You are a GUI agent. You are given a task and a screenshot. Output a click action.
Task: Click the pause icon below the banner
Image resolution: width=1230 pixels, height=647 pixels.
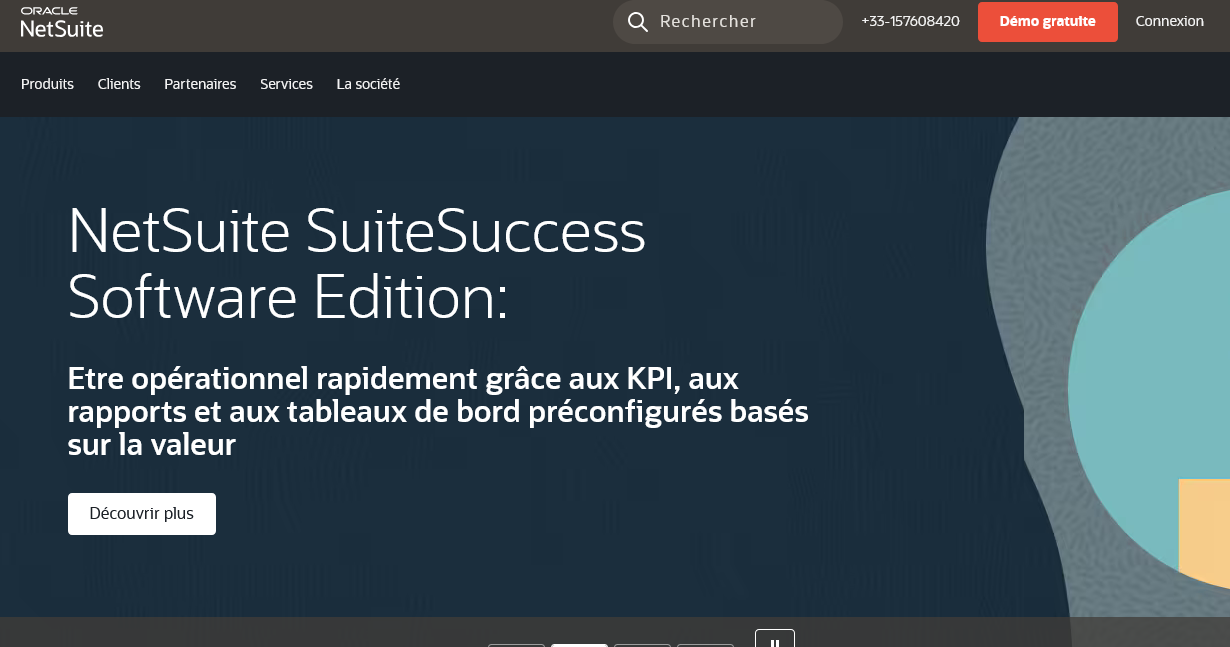point(775,641)
